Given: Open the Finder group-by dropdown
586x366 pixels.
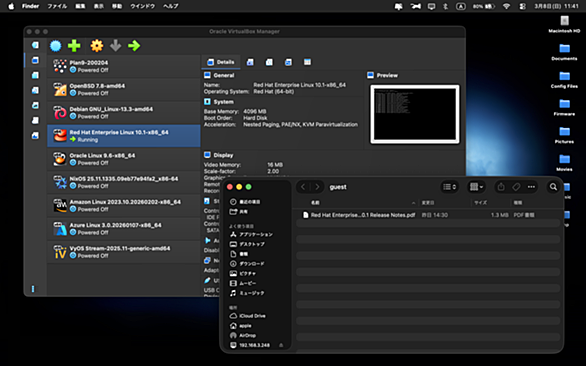Looking at the screenshot, I should click(476, 187).
